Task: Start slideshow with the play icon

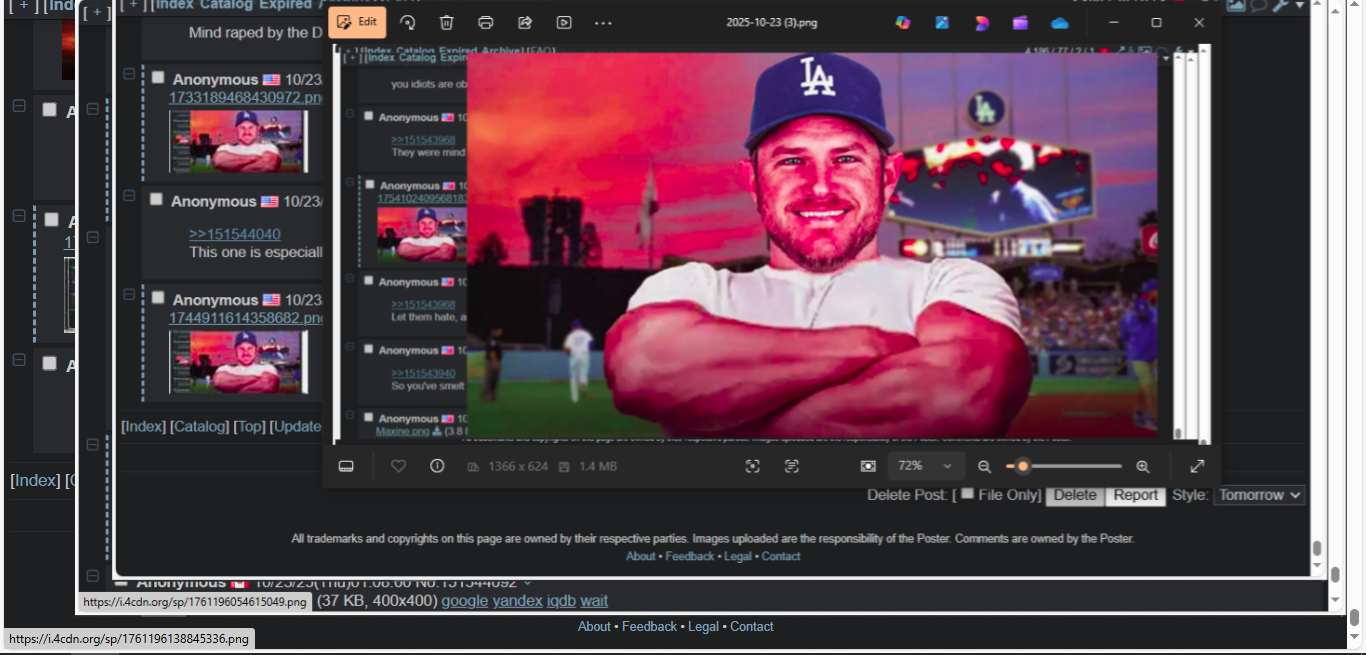Action: tap(564, 22)
